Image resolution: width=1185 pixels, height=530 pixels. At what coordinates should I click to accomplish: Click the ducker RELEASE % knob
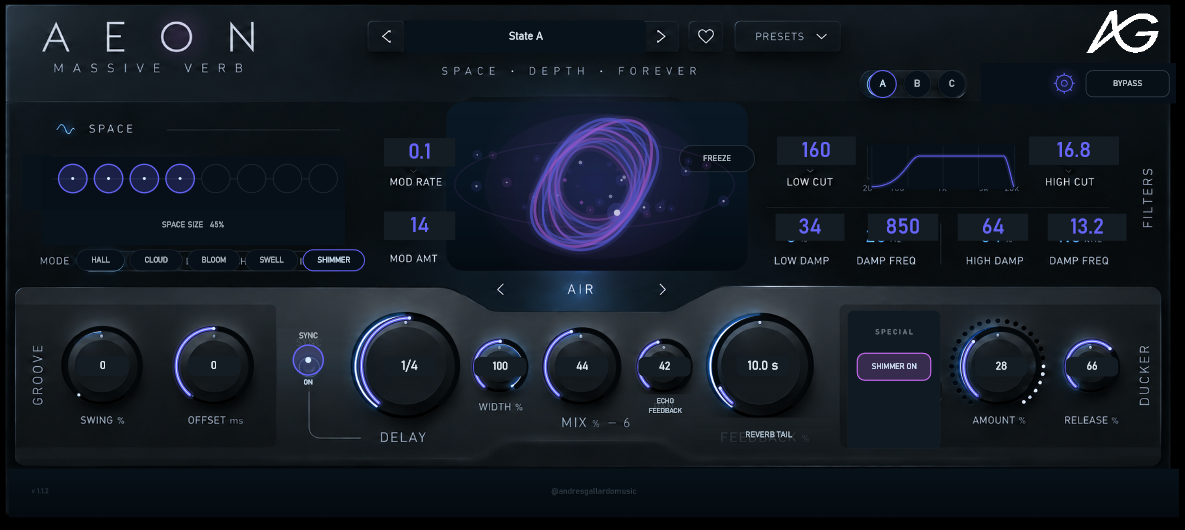tap(1092, 366)
